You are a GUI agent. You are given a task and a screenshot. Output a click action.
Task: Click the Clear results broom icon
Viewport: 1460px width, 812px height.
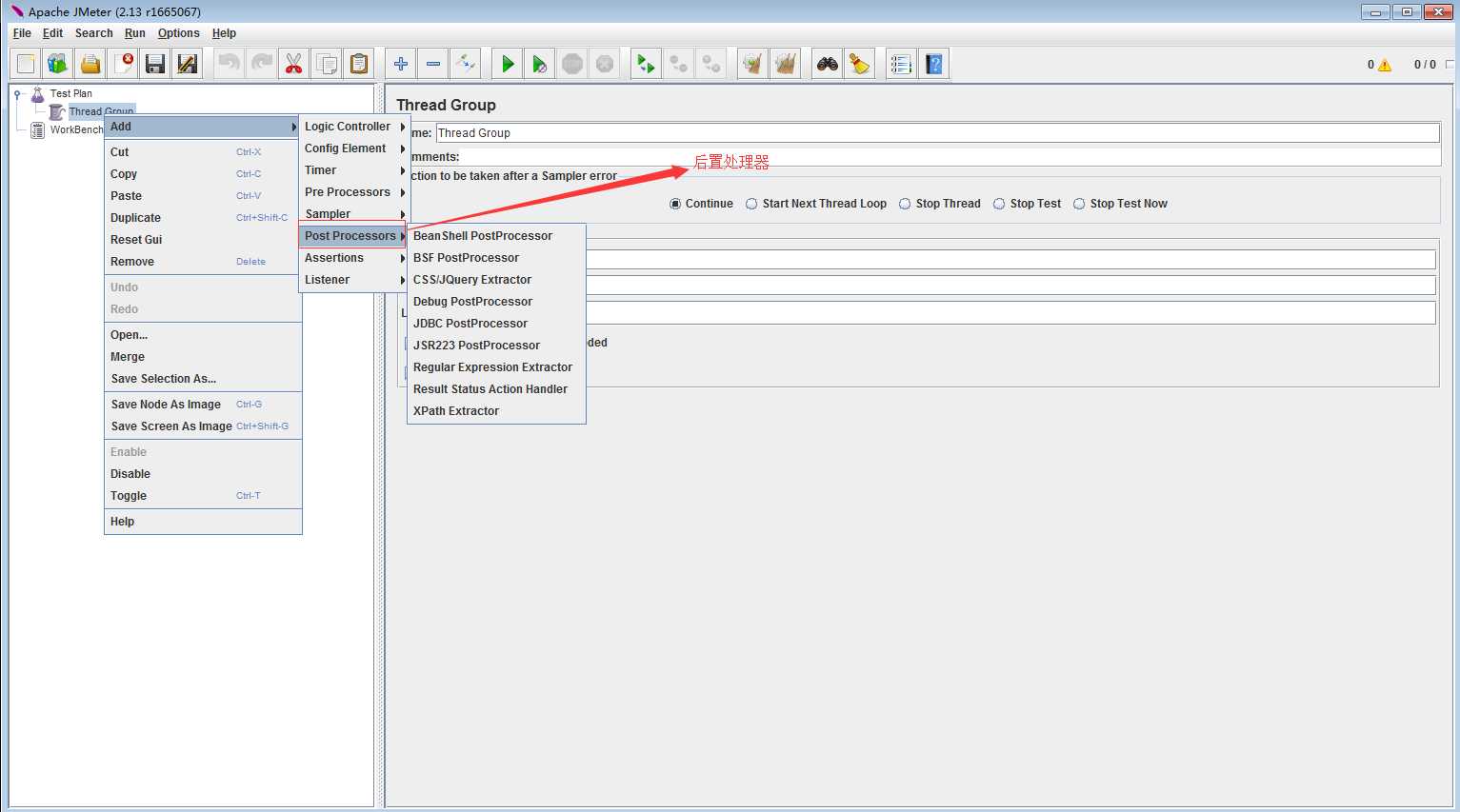[x=752, y=64]
